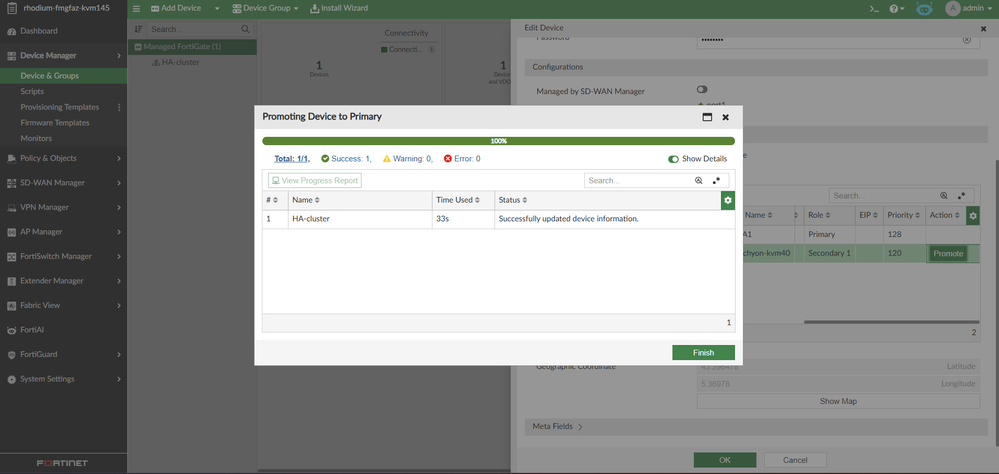Click the device tree sort icon

click(x=138, y=29)
